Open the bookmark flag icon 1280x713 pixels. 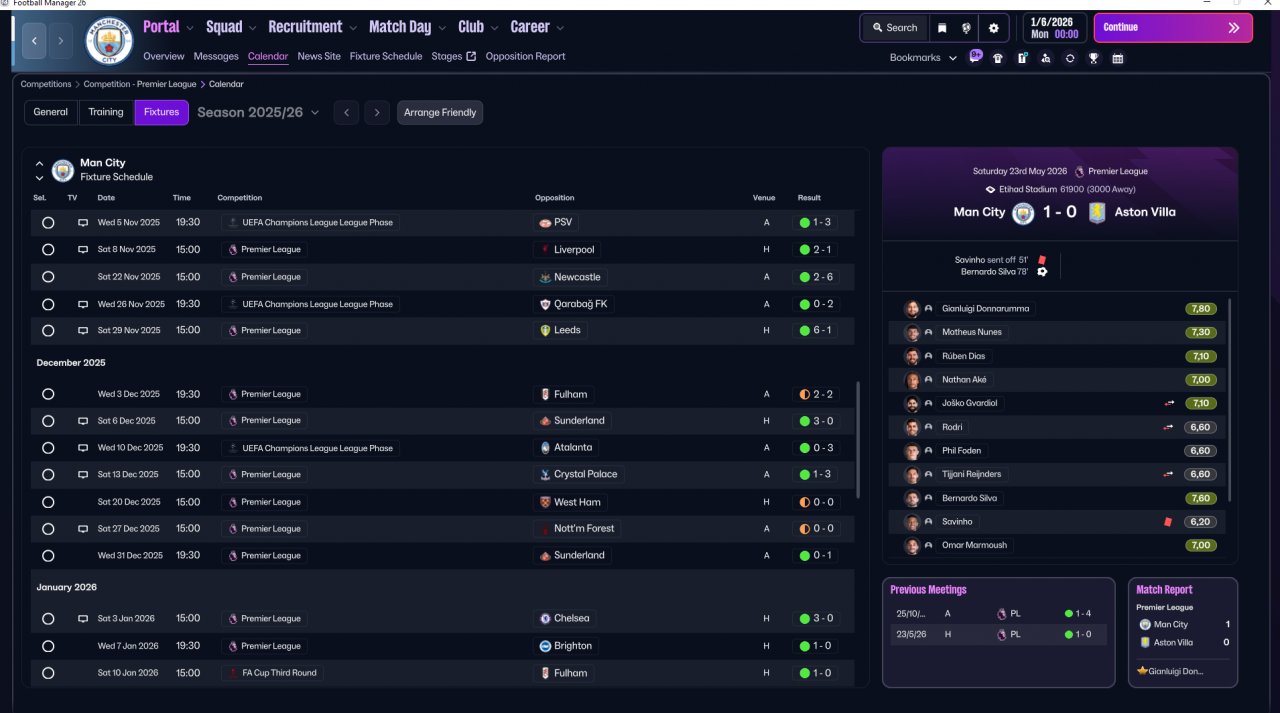coord(941,28)
